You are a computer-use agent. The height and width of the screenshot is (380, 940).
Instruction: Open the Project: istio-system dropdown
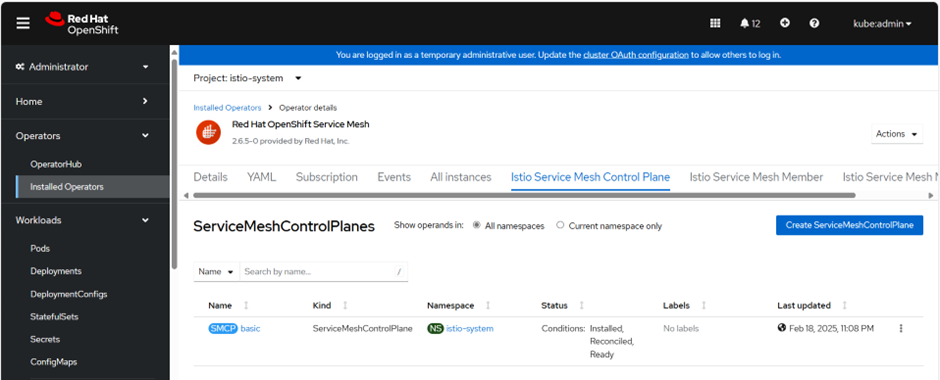pyautogui.click(x=248, y=78)
